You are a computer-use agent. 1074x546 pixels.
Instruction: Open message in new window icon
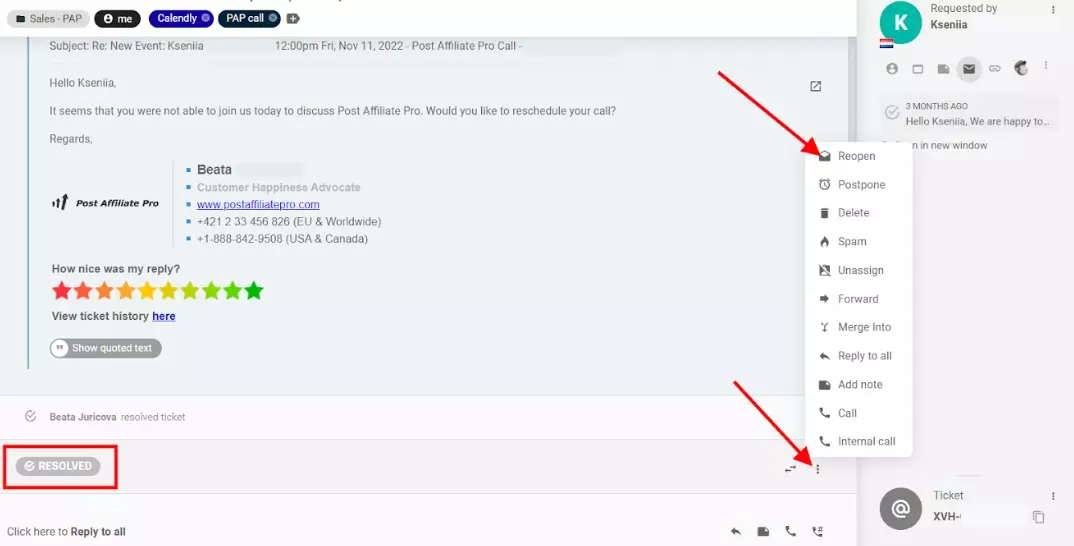(x=815, y=87)
